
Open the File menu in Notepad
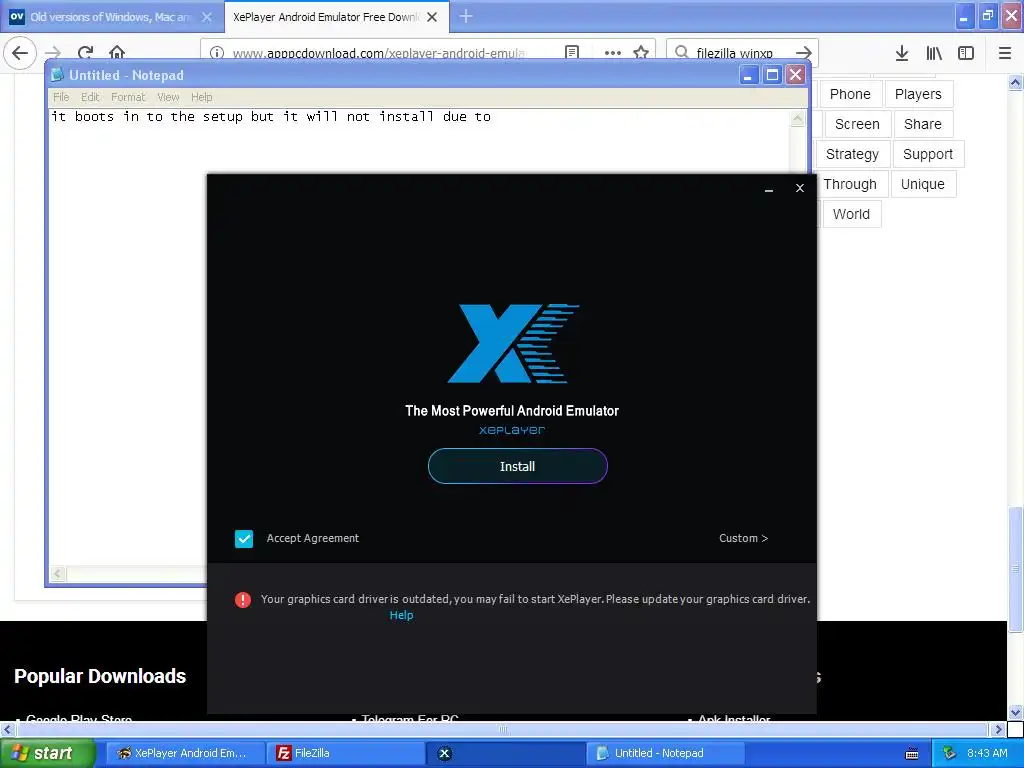tap(61, 97)
